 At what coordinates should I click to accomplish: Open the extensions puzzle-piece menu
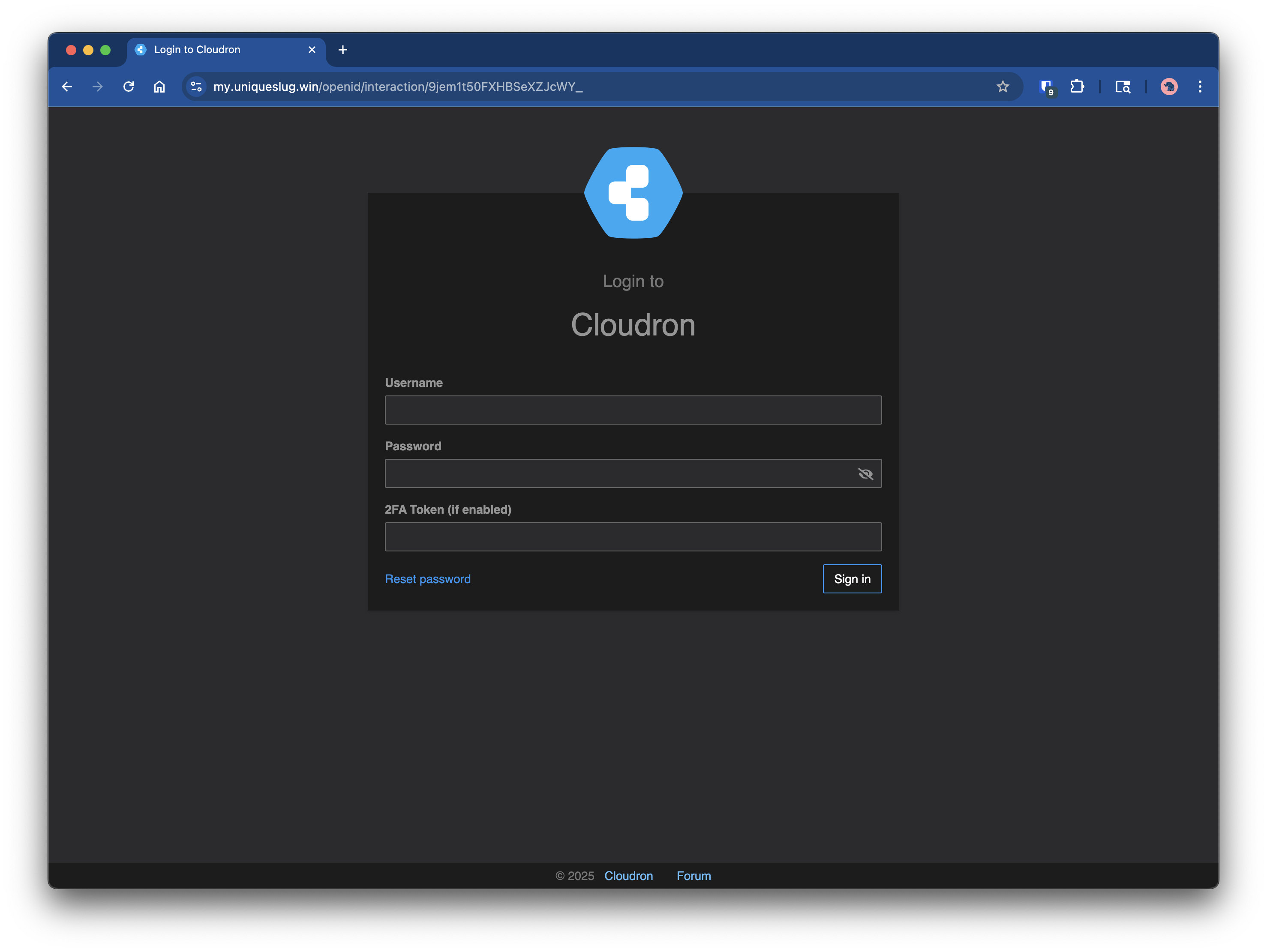coord(1077,87)
